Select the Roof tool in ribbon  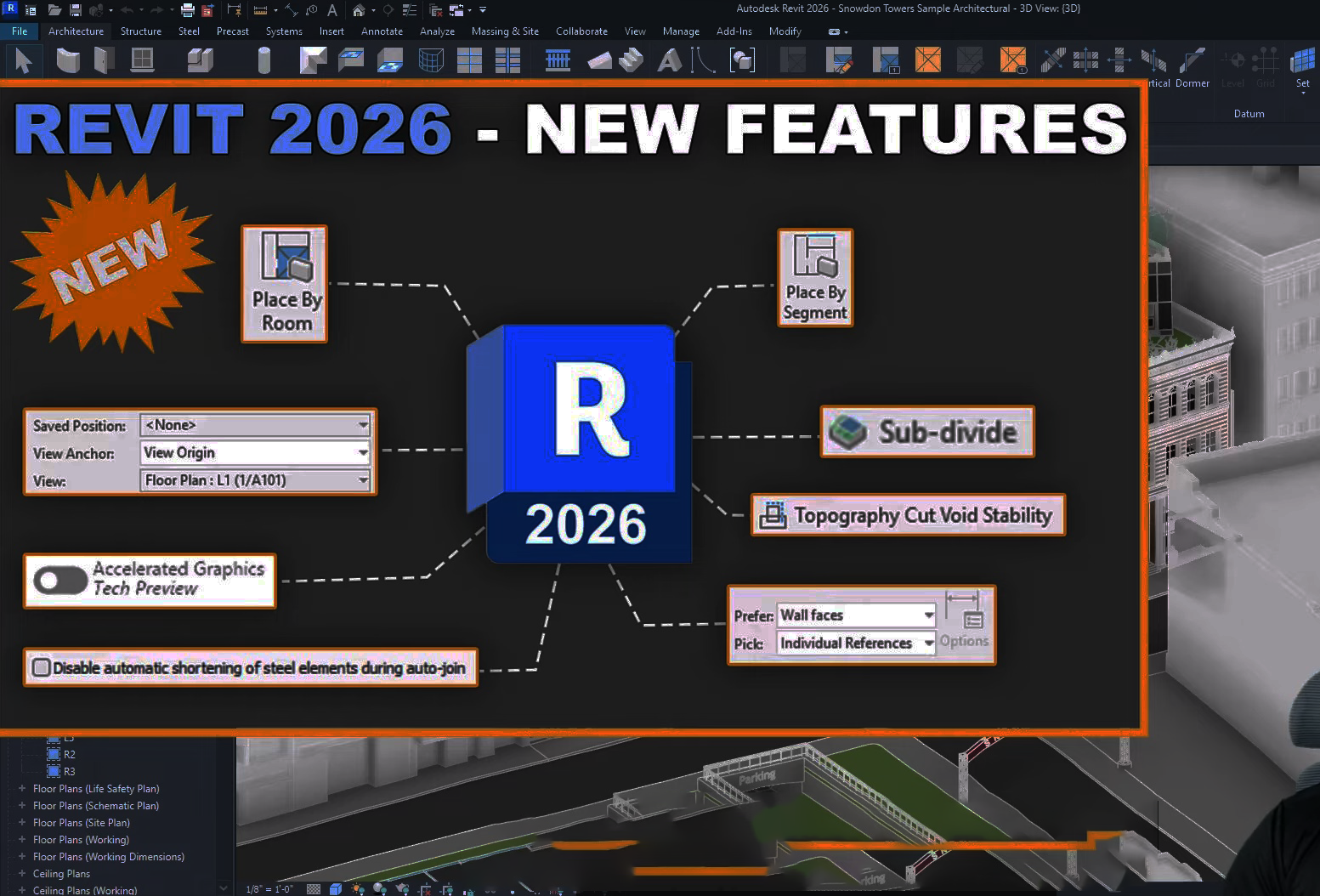click(x=313, y=60)
